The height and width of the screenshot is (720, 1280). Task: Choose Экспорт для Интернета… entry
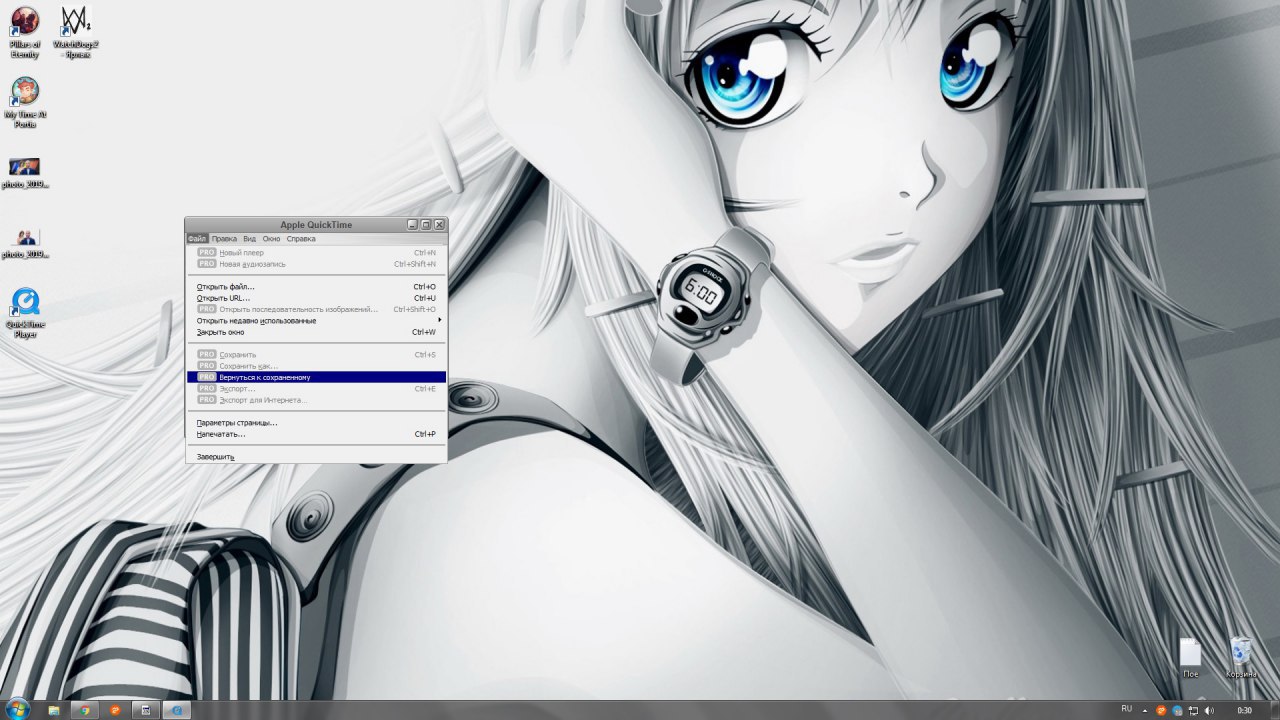point(316,400)
